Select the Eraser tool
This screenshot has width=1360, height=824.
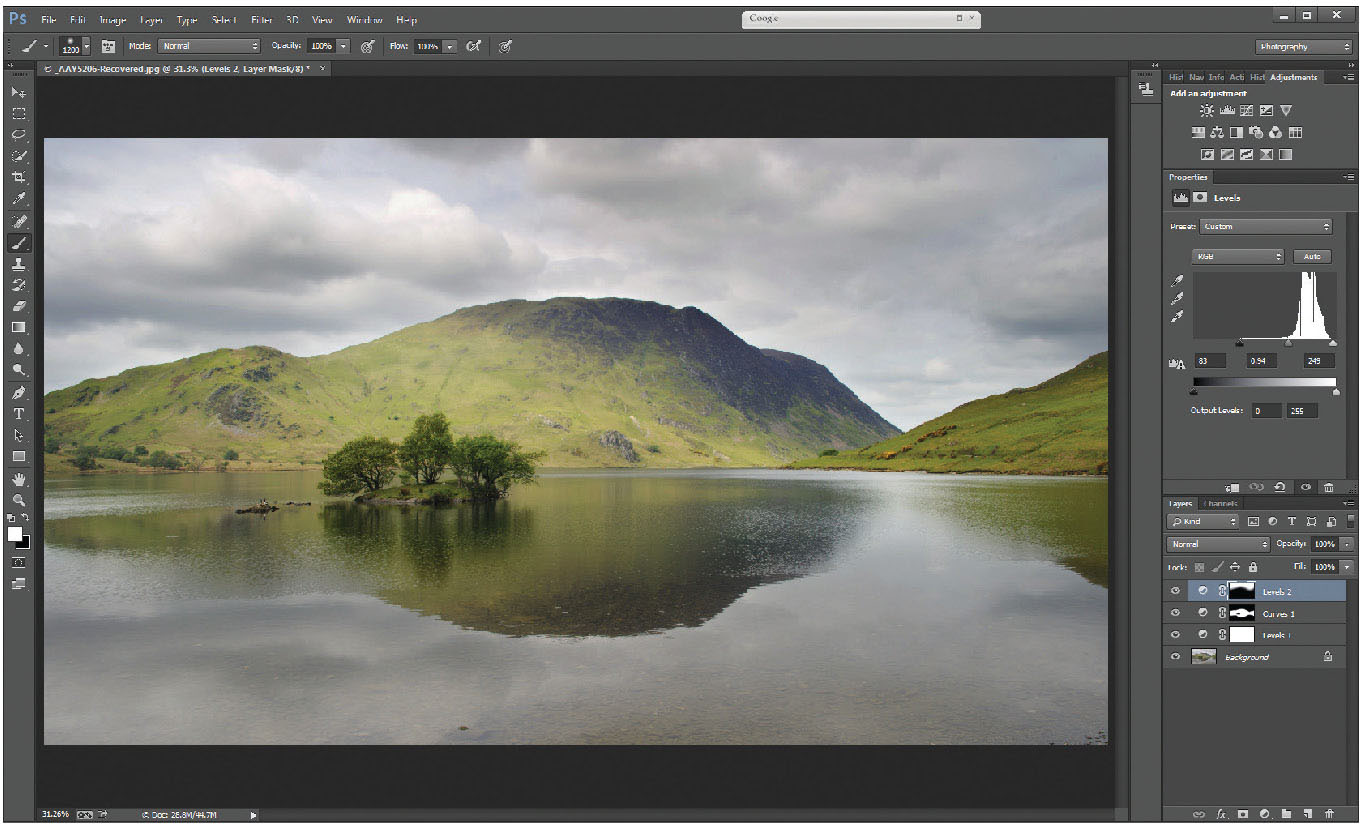(x=18, y=306)
